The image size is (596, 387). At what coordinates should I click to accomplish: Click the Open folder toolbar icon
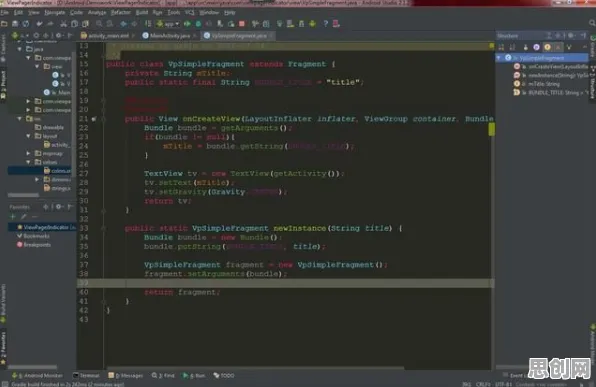click(4, 24)
